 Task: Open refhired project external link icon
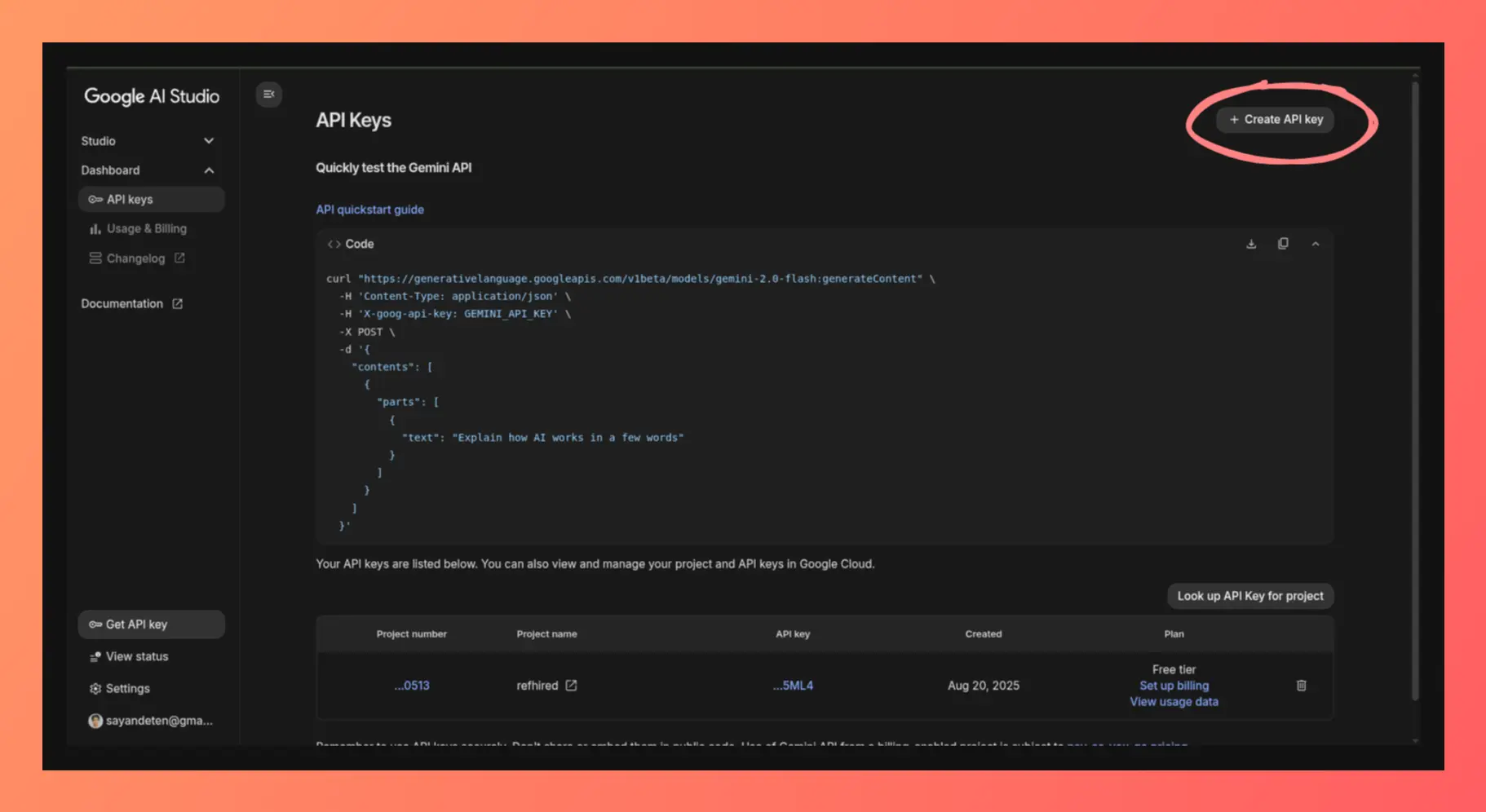571,686
